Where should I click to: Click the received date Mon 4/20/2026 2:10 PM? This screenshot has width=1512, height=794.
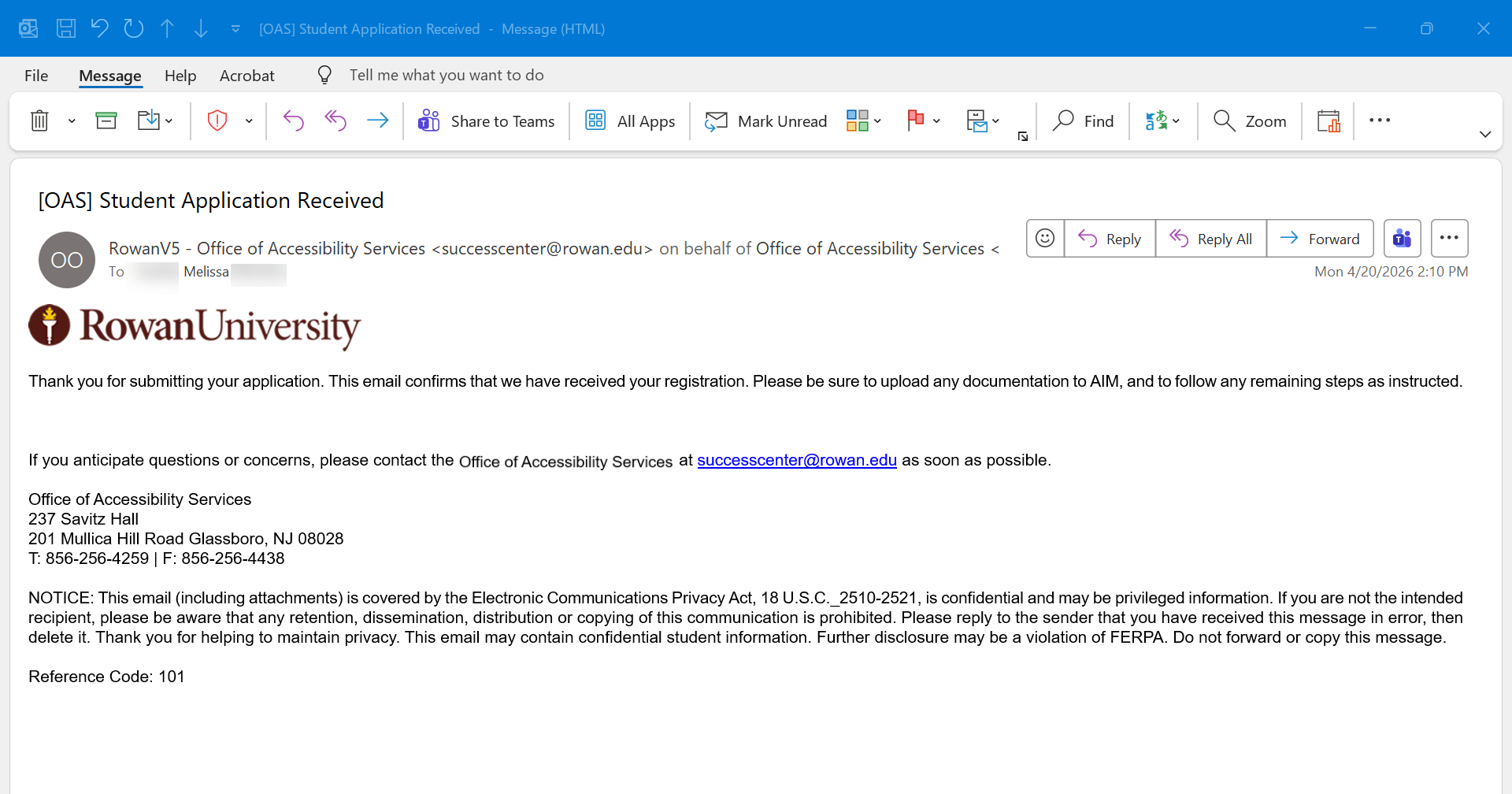[1391, 272]
